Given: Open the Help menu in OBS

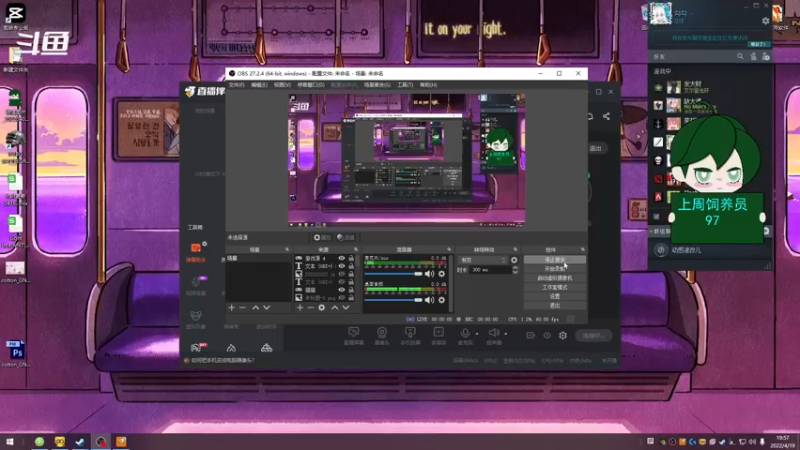Looking at the screenshot, I should click(x=429, y=85).
